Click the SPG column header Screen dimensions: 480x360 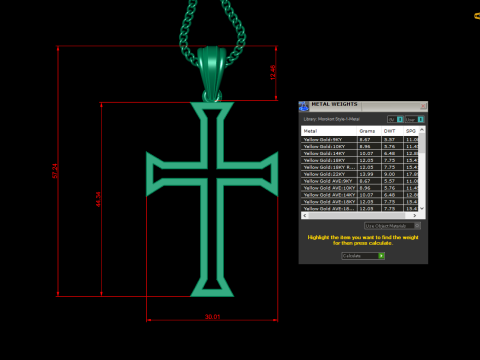411,131
